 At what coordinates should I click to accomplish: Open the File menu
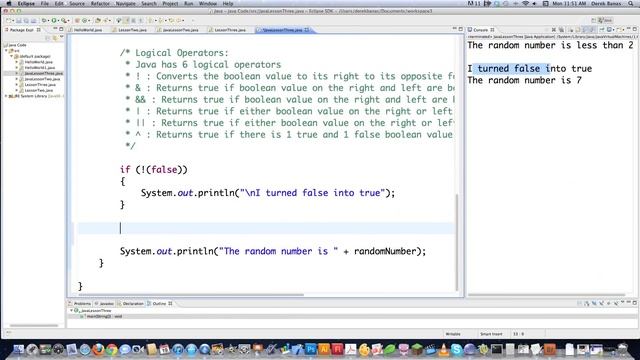tap(44, 3)
